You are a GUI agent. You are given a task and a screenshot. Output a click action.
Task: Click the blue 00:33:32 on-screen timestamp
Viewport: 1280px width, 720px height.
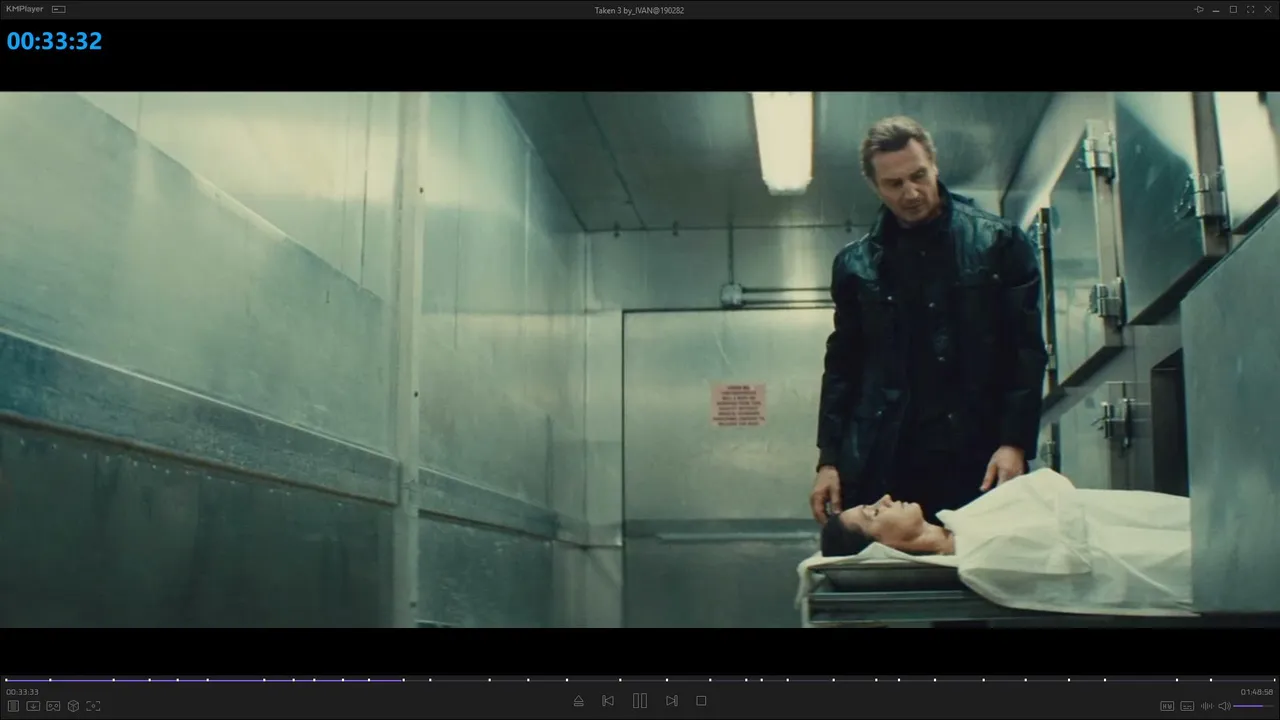[54, 41]
